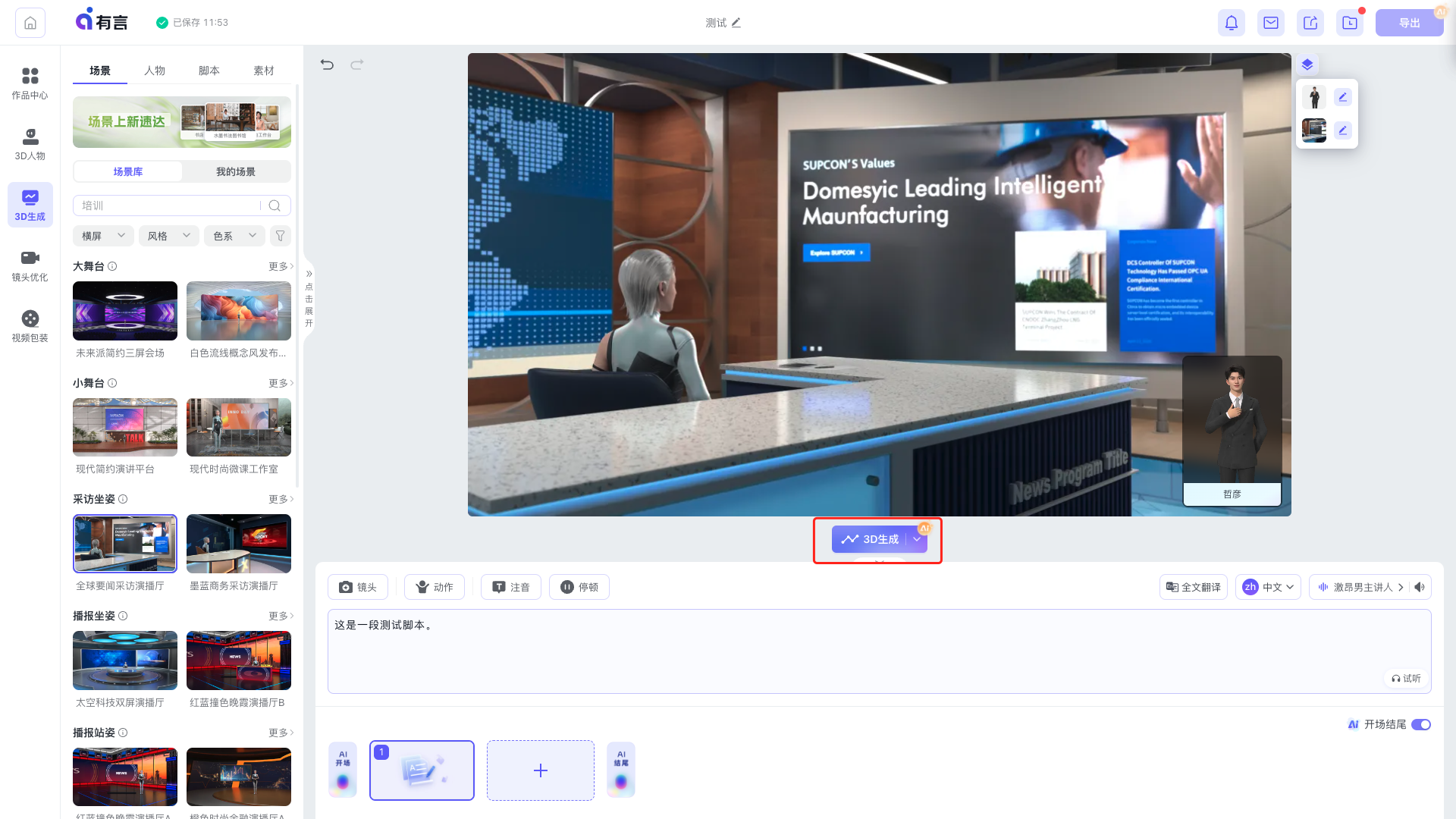Image resolution: width=1456 pixels, height=819 pixels.
Task: Click the 3D生成 generation button
Action: pyautogui.click(x=871, y=539)
